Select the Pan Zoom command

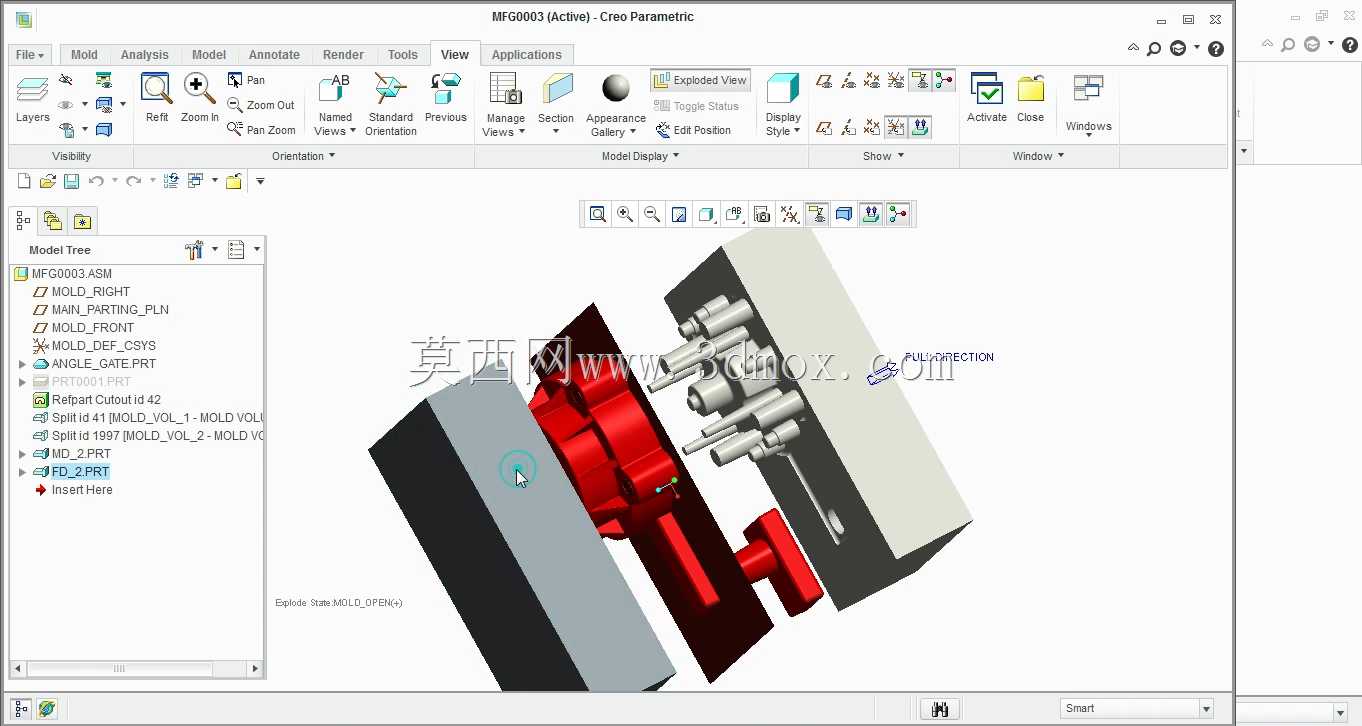pyautogui.click(x=261, y=130)
